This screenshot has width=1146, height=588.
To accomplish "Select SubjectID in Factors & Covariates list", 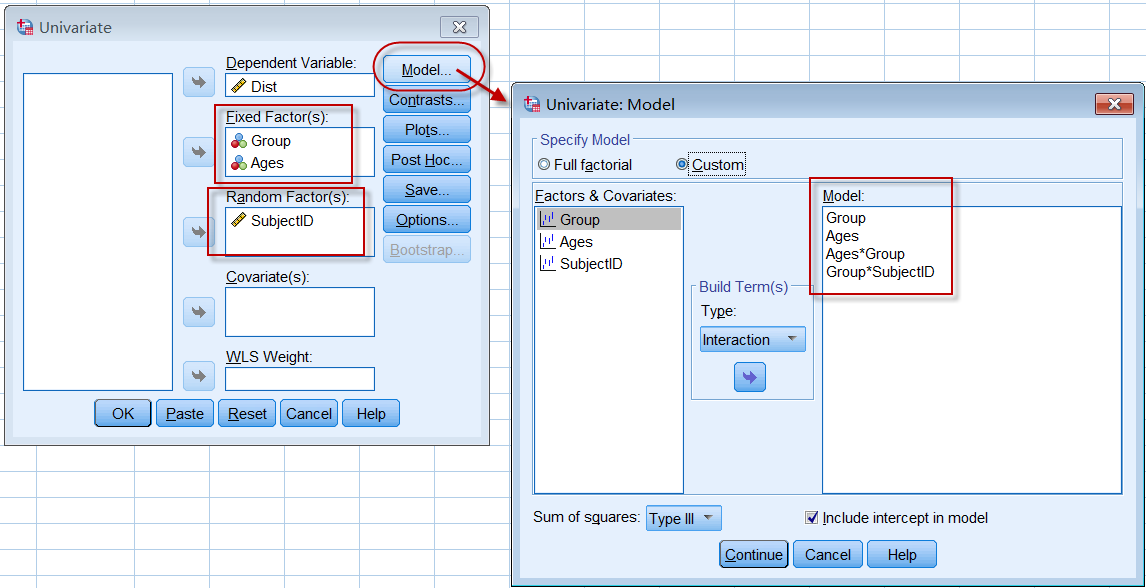I will click(590, 264).
